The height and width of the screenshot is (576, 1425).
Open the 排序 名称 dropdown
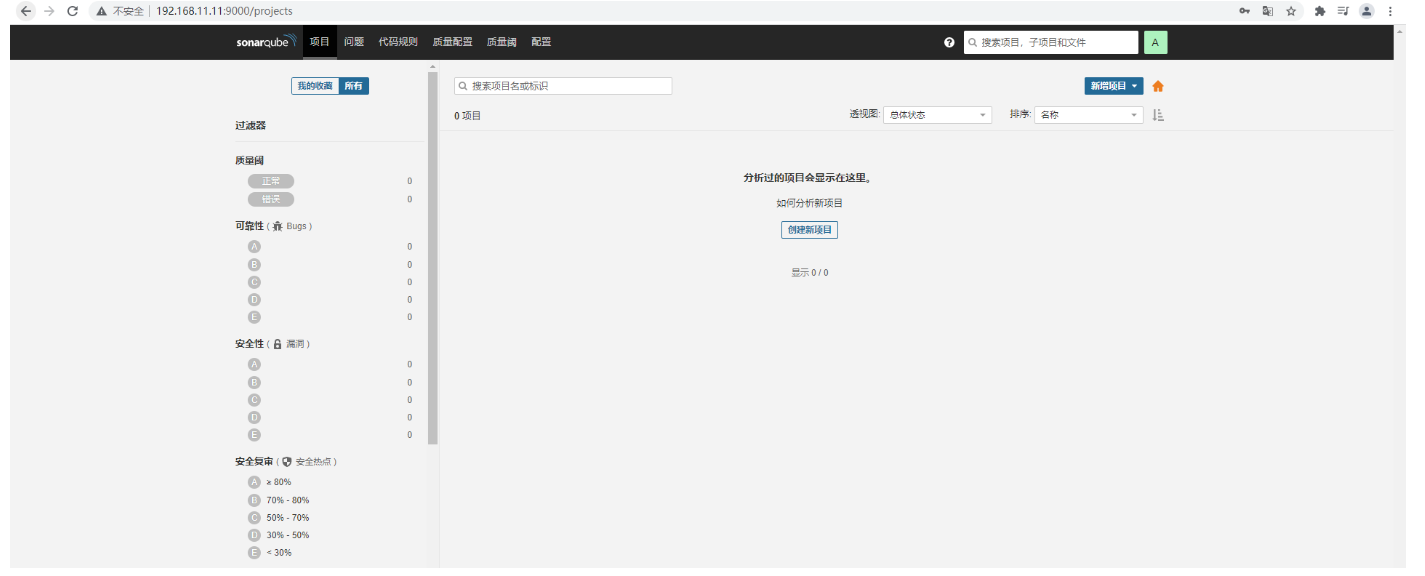[x=1088, y=115]
